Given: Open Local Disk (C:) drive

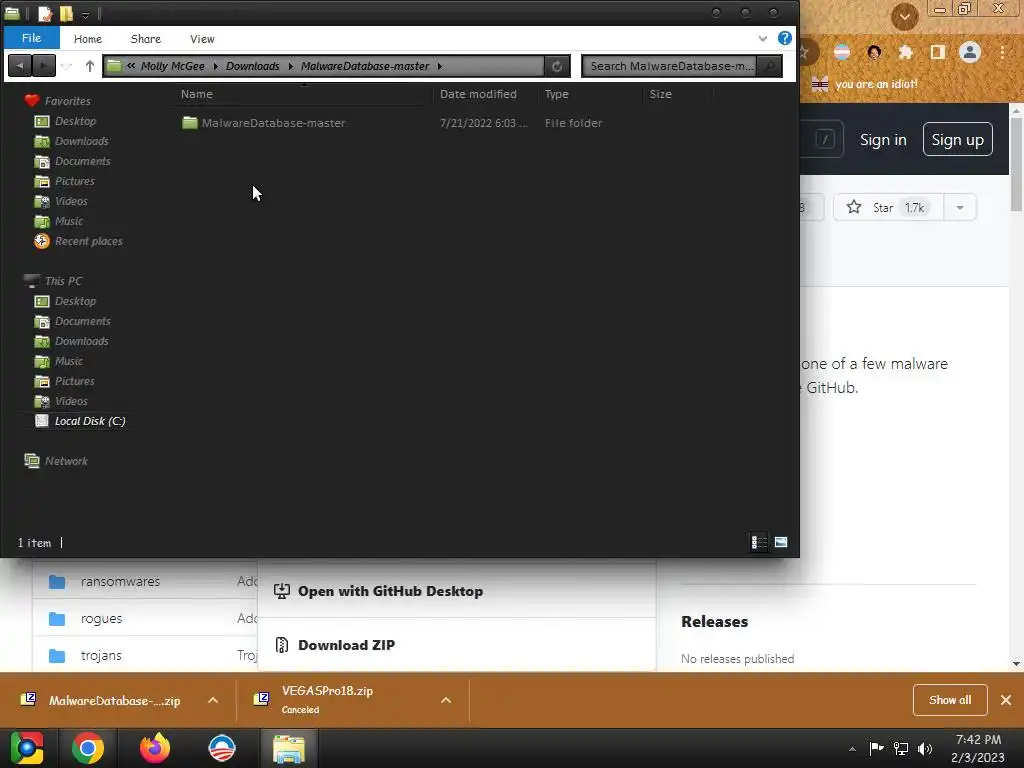Looking at the screenshot, I should click(89, 421).
